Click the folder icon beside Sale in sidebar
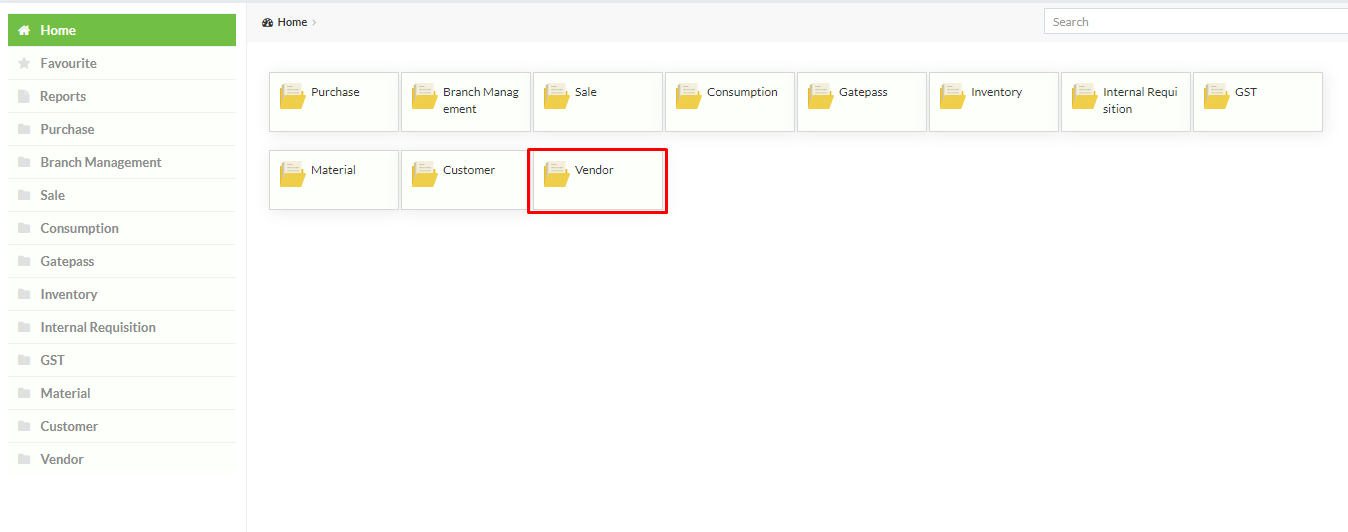The height and width of the screenshot is (532, 1348). click(x=24, y=196)
